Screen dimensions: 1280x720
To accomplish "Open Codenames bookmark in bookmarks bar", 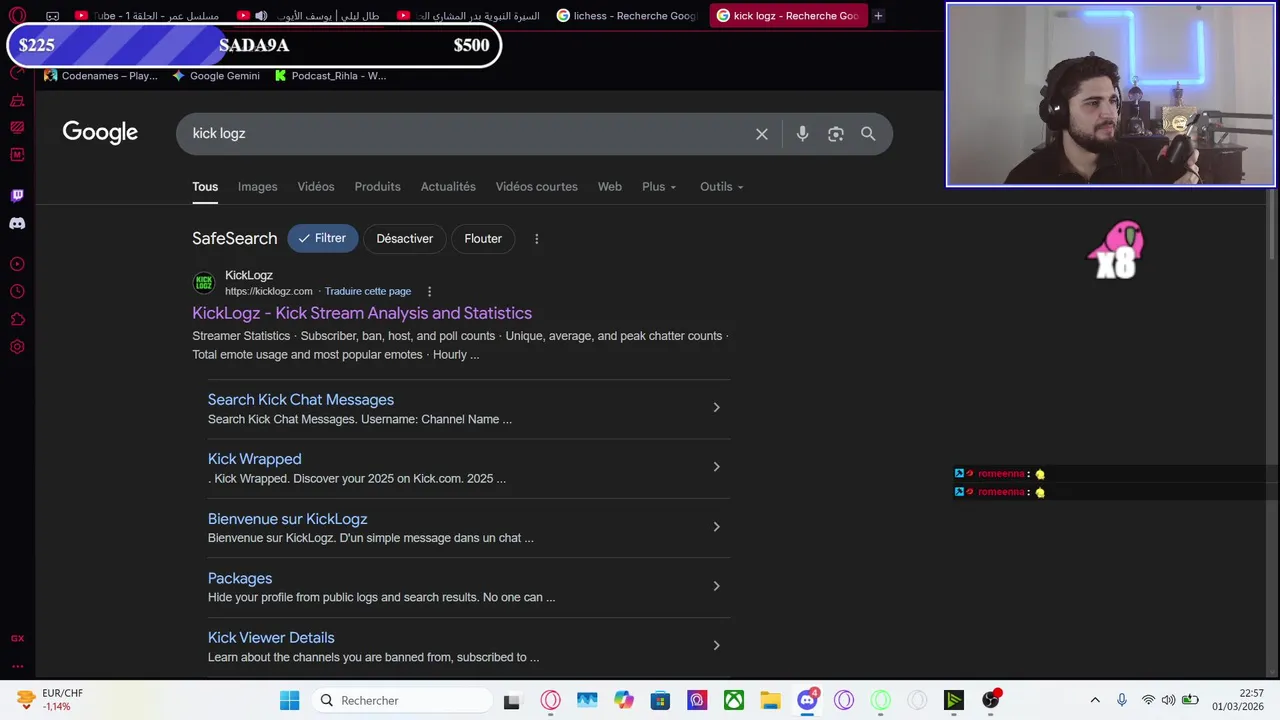I will coord(100,76).
